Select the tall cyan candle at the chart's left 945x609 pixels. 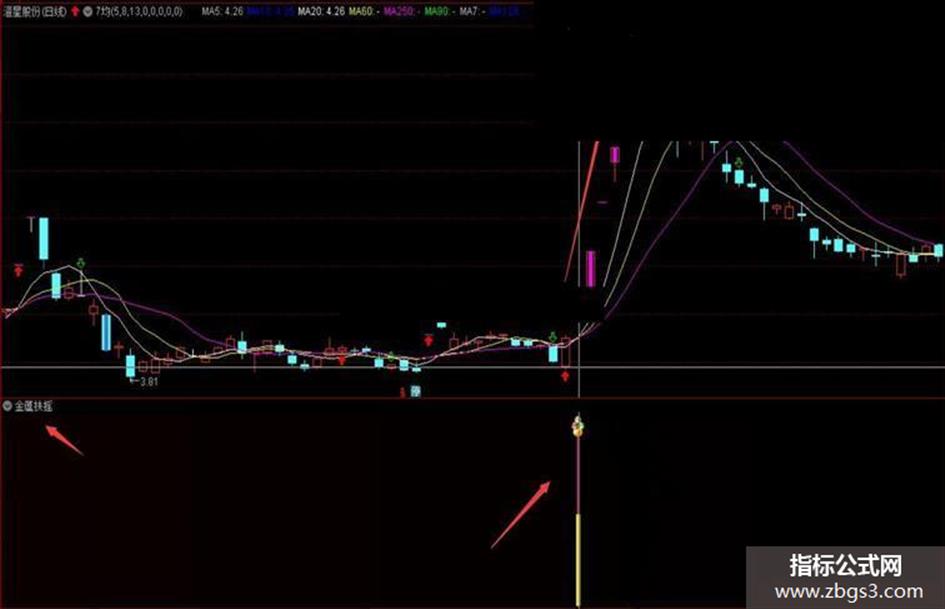(x=43, y=239)
